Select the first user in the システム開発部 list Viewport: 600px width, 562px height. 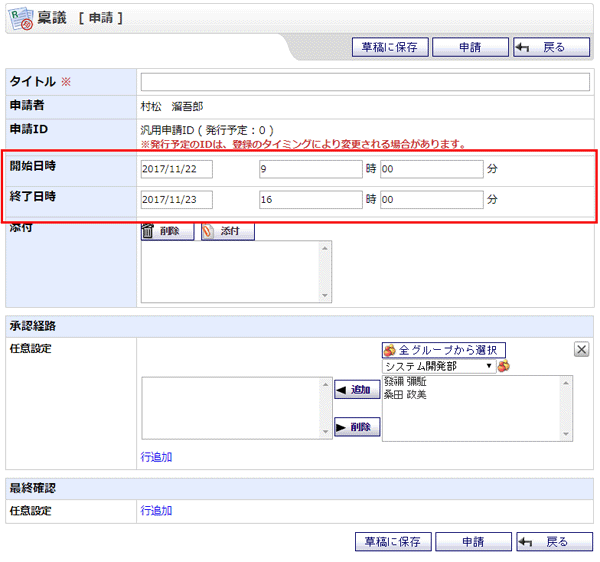(405, 381)
